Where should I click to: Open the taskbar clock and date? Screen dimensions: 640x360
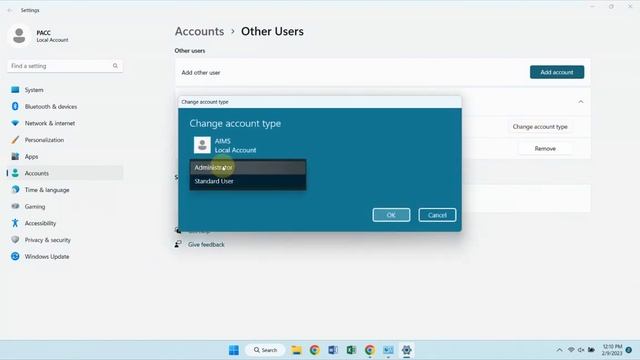click(612, 350)
